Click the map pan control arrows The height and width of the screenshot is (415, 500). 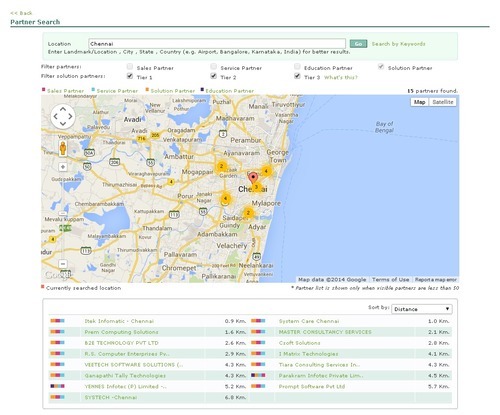point(63,116)
